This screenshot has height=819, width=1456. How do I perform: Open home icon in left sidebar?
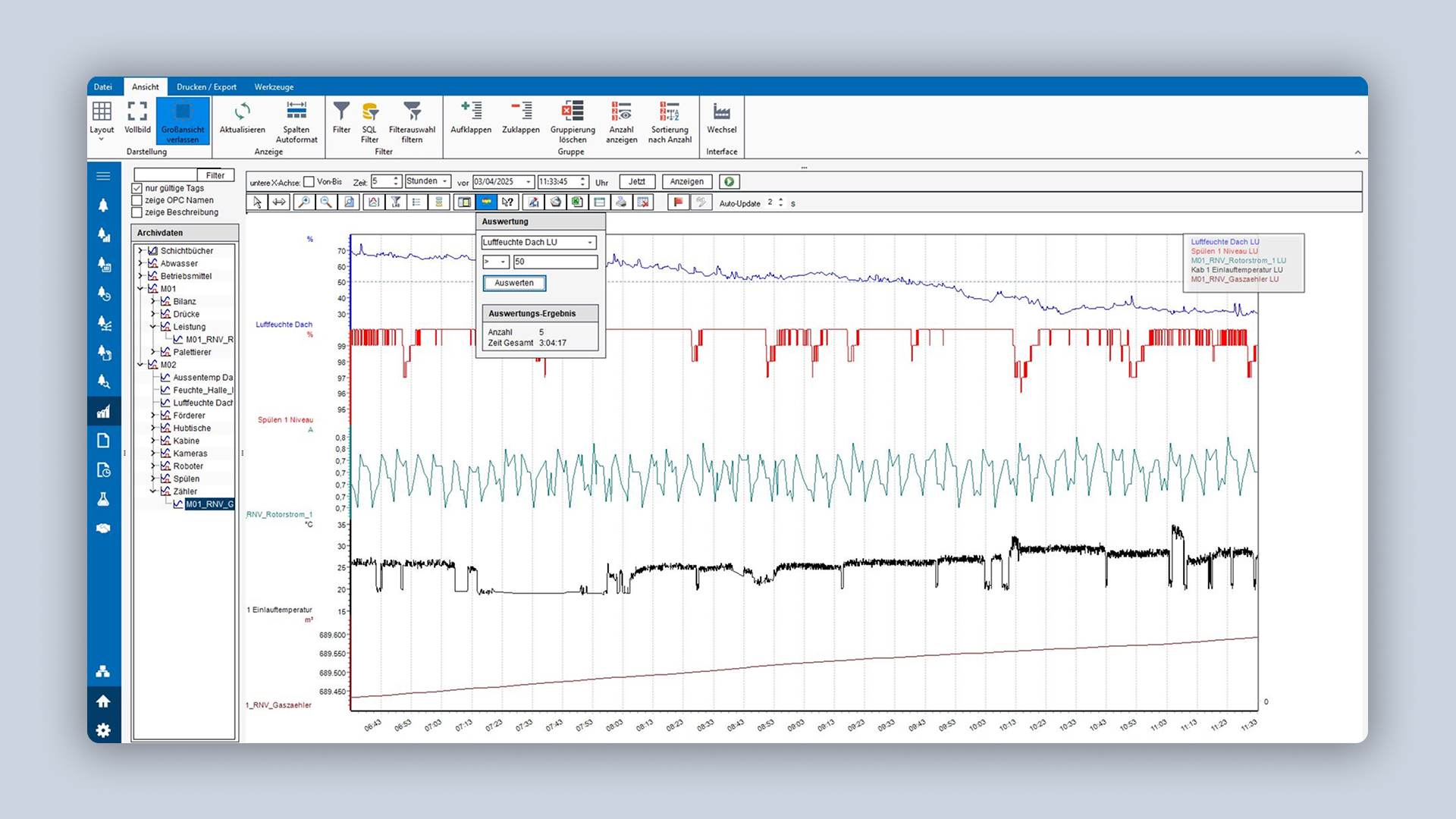point(103,701)
